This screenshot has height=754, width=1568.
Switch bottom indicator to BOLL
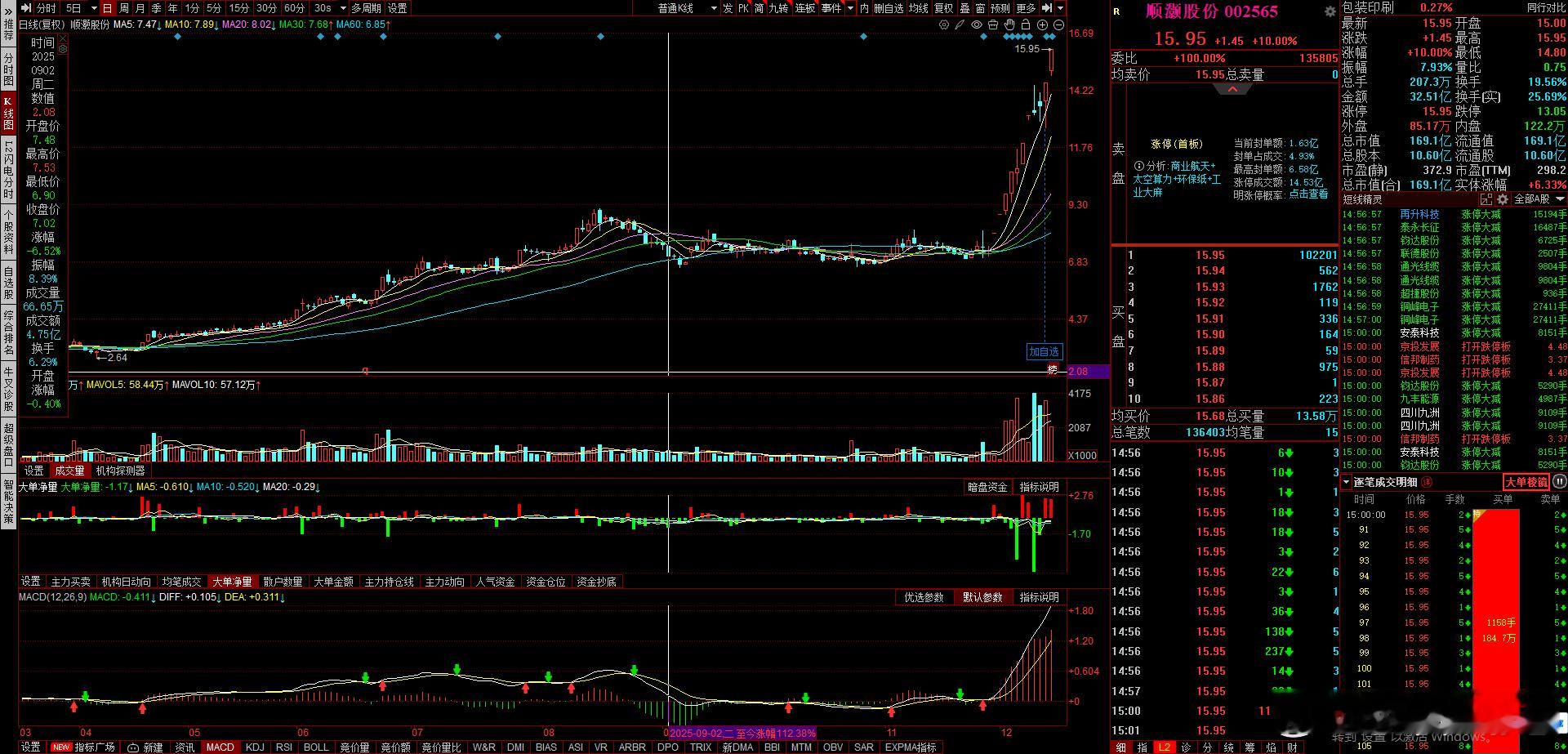click(x=316, y=747)
